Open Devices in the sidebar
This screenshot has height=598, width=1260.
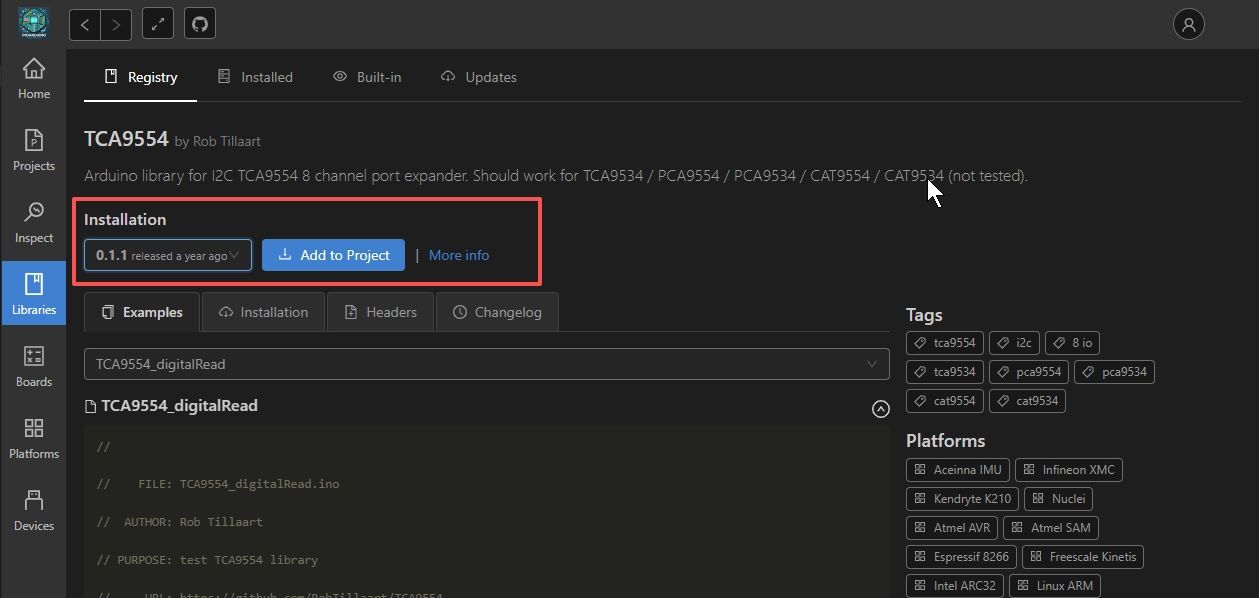(33, 512)
